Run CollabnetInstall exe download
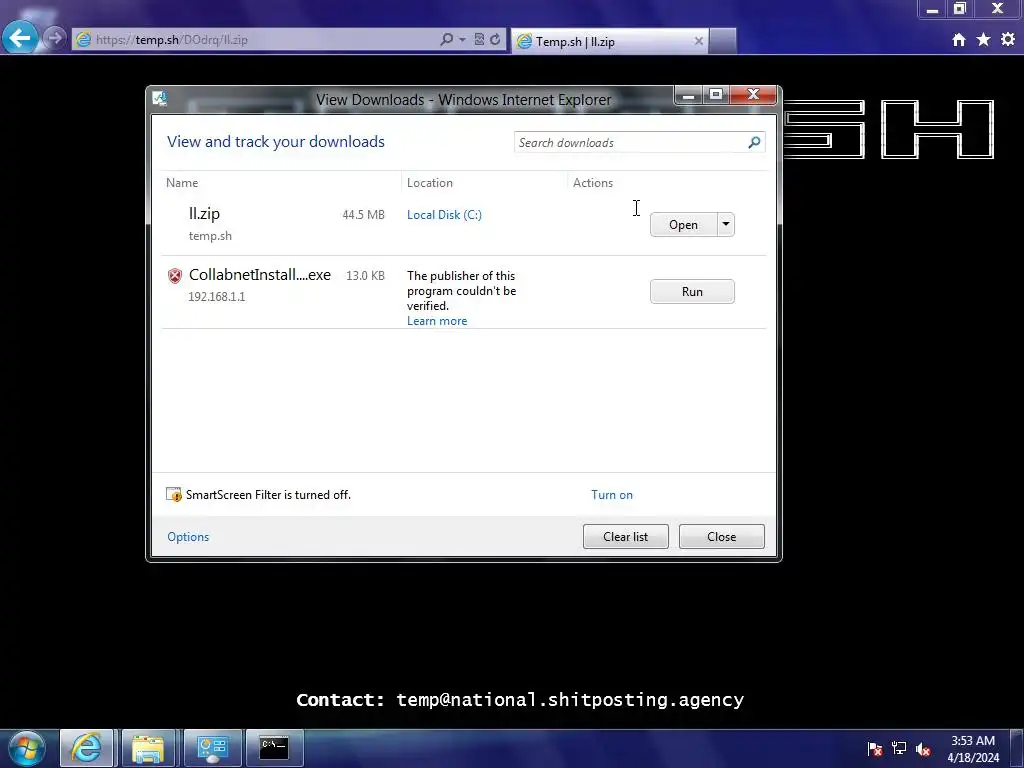This screenshot has height=768, width=1024. pyautogui.click(x=692, y=291)
